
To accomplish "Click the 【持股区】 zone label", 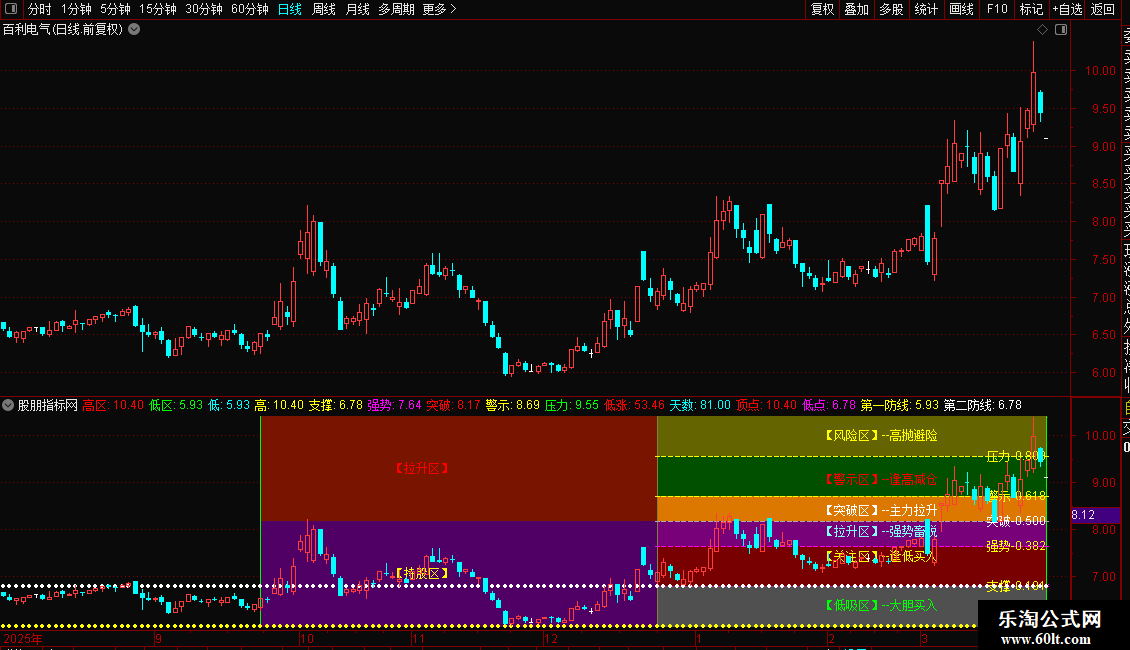I will (x=422, y=574).
